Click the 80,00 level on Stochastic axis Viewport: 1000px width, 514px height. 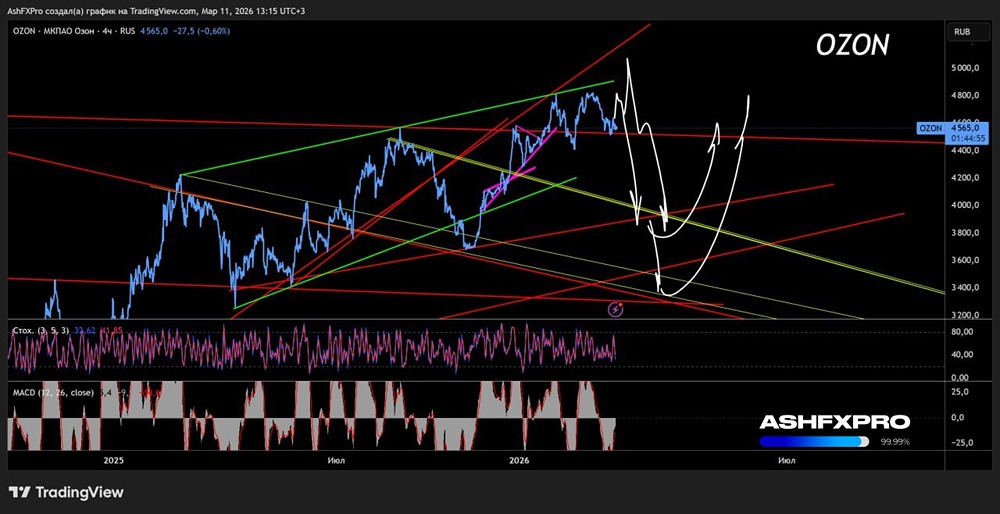962,332
